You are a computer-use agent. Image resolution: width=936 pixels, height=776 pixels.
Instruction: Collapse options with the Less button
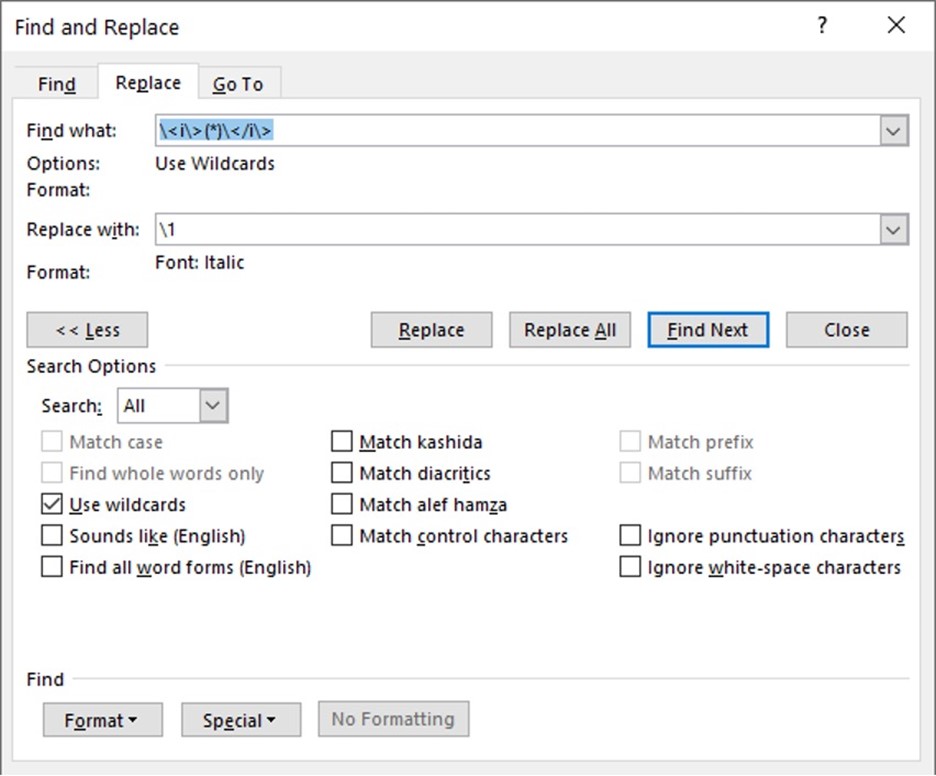point(88,330)
